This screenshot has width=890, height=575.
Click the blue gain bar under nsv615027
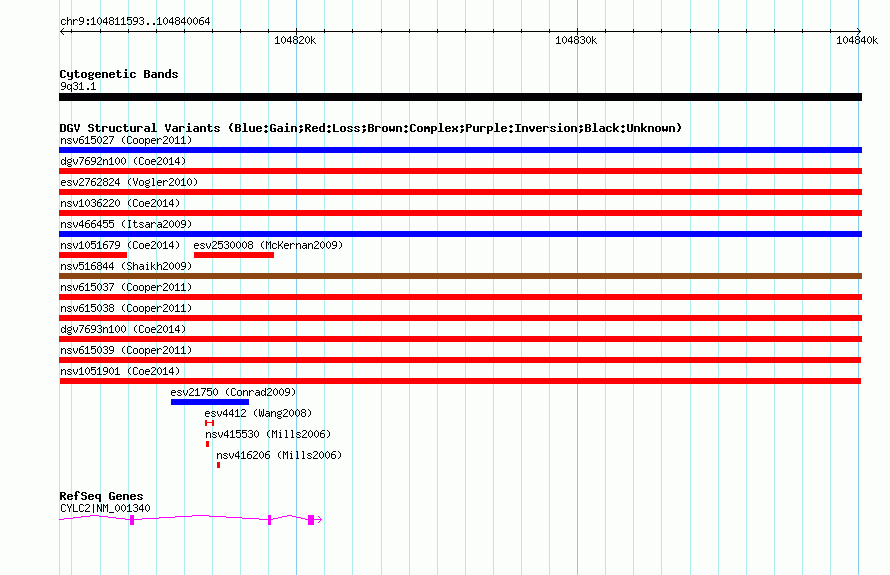click(x=460, y=150)
